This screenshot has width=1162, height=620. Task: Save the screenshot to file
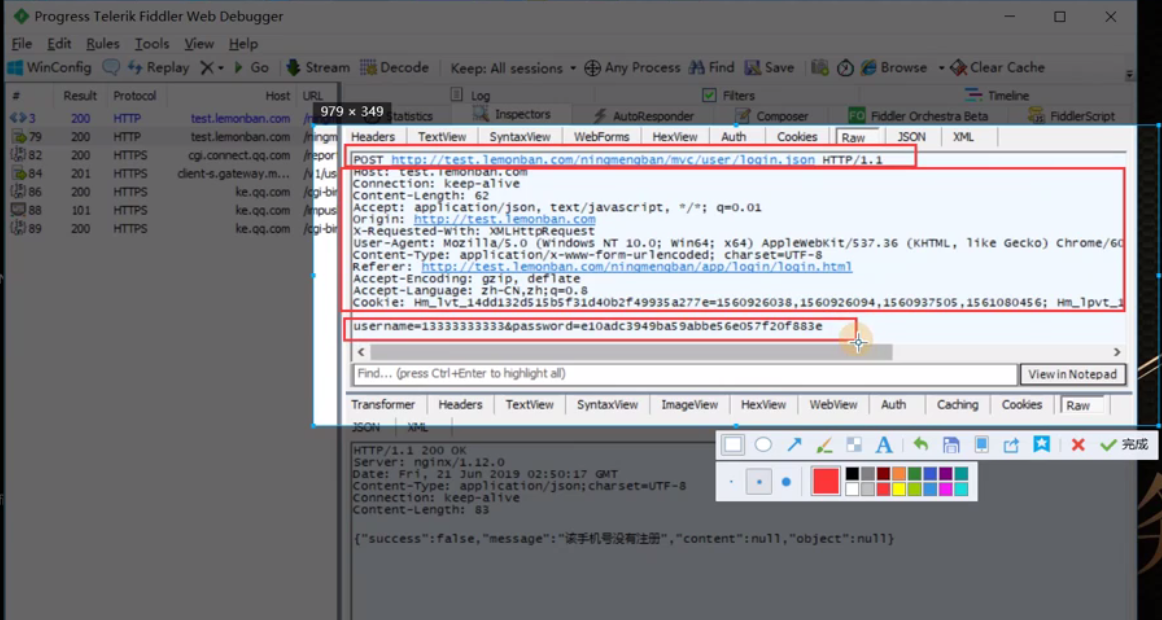coord(951,444)
